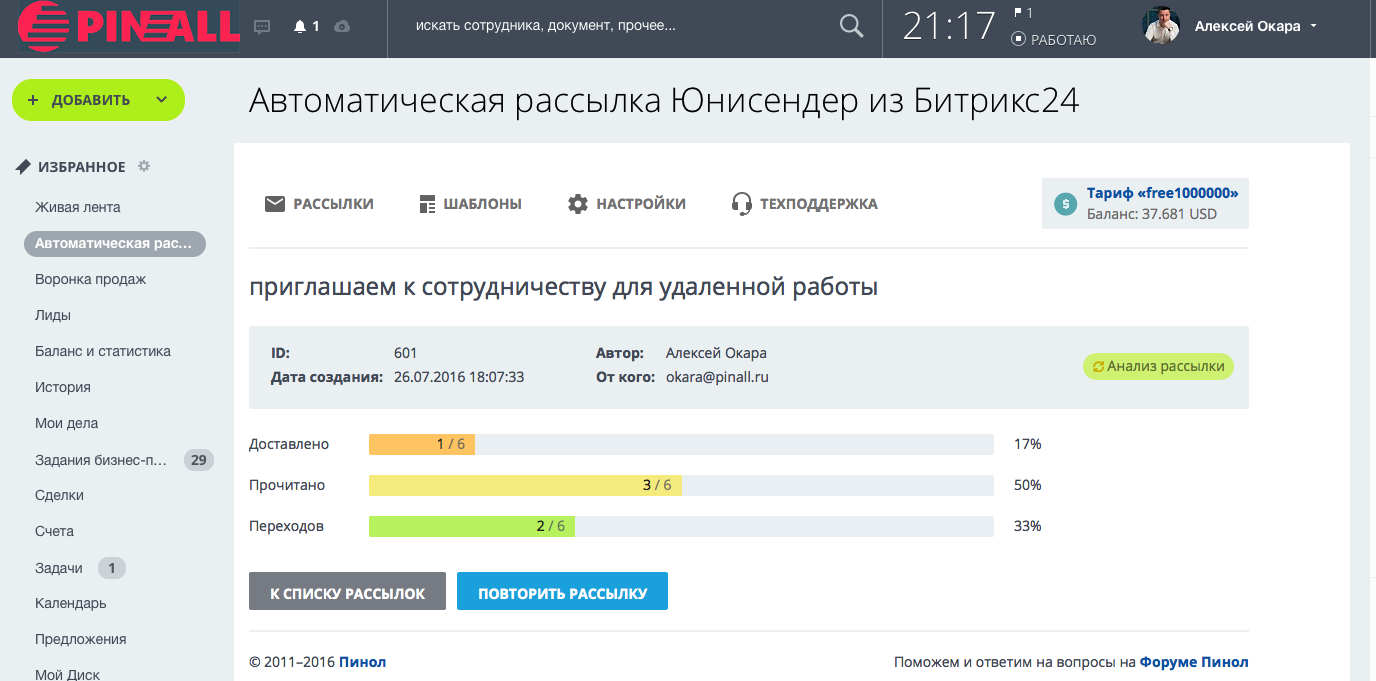Open Мой Диск in sidebar
This screenshot has width=1376, height=681.
click(x=68, y=674)
